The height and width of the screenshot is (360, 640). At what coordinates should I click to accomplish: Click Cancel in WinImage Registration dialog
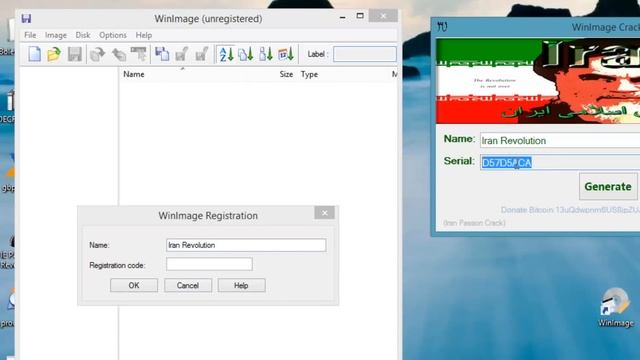click(x=188, y=285)
